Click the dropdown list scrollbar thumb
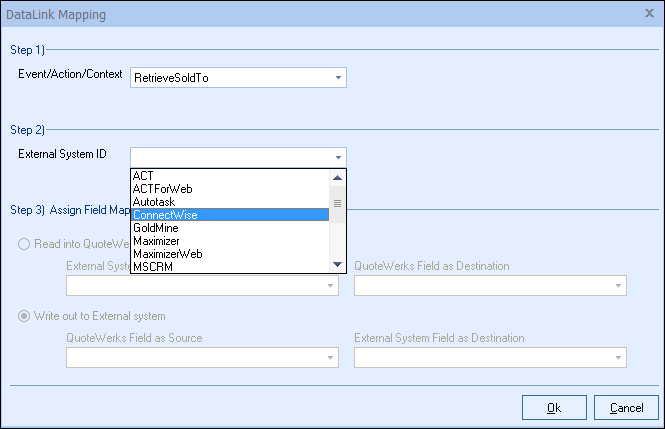665x429 pixels. click(x=338, y=203)
